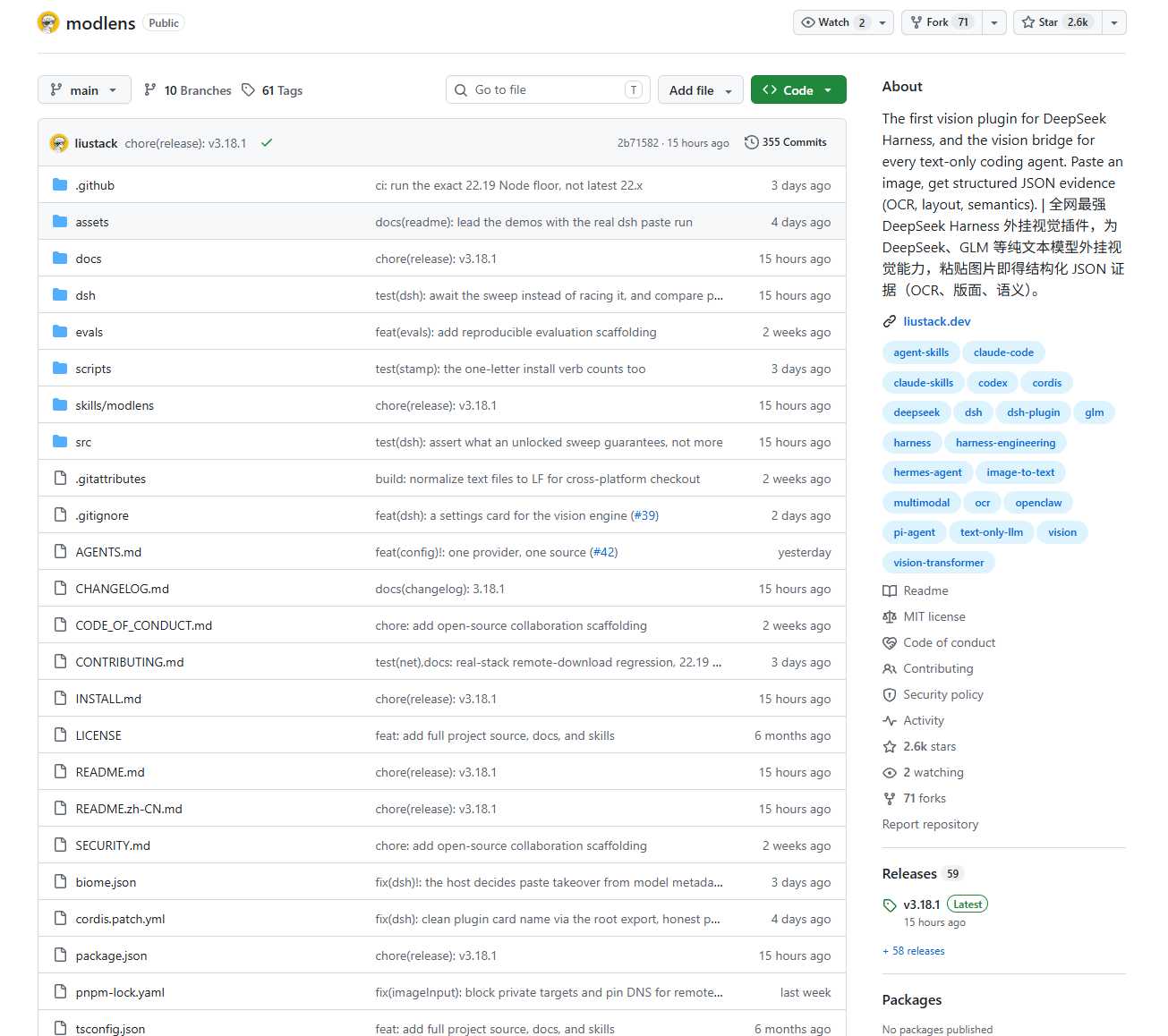
Task: Click the link icon beside liustack.dev
Action: point(890,321)
